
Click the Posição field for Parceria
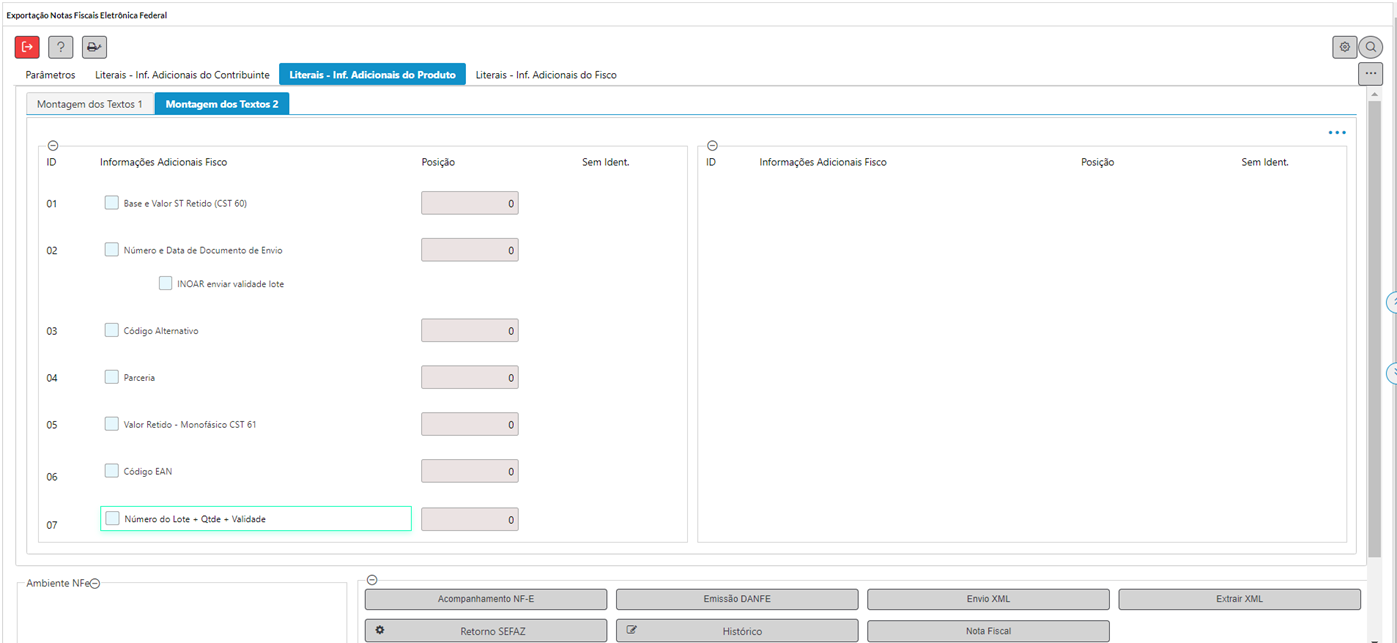[x=469, y=377]
